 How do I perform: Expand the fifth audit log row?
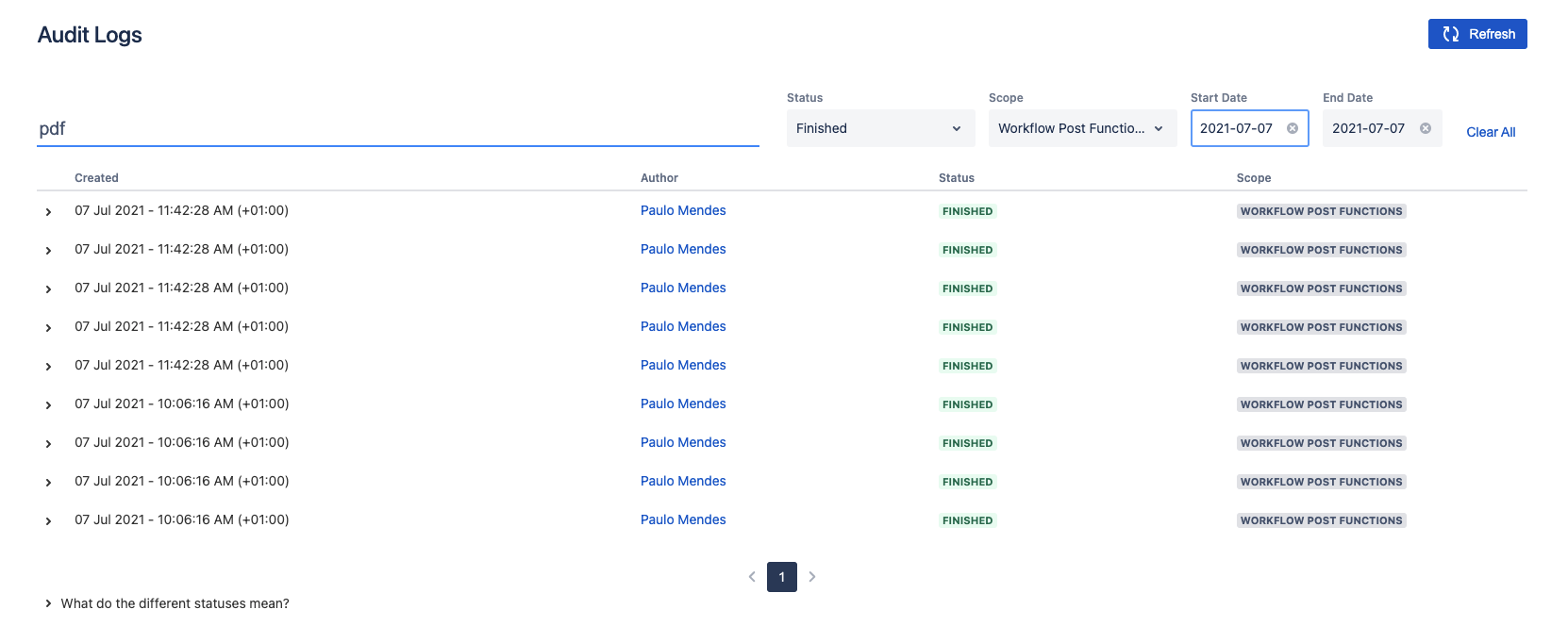click(x=48, y=367)
